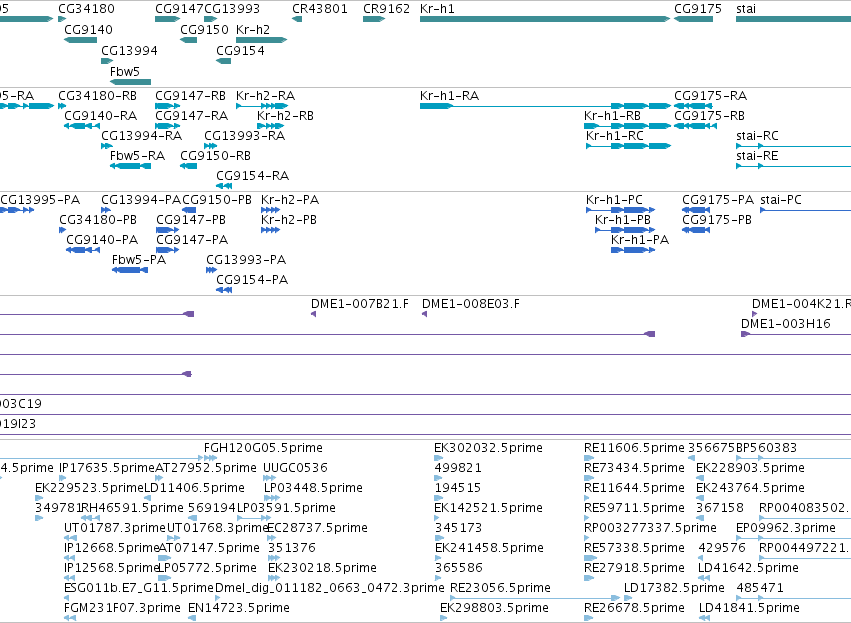The width and height of the screenshot is (851, 623).
Task: Click the EN14723.5prime EST label
Action: pos(239,608)
